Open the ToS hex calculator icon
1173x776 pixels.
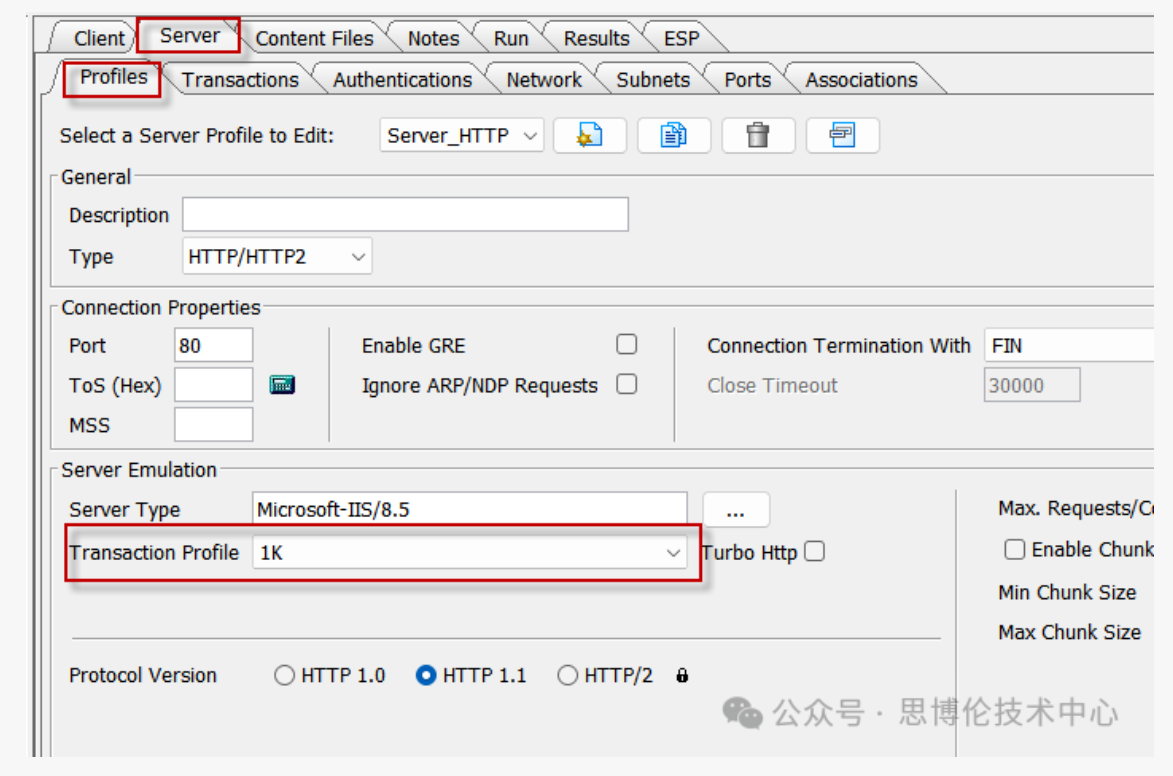tap(283, 385)
